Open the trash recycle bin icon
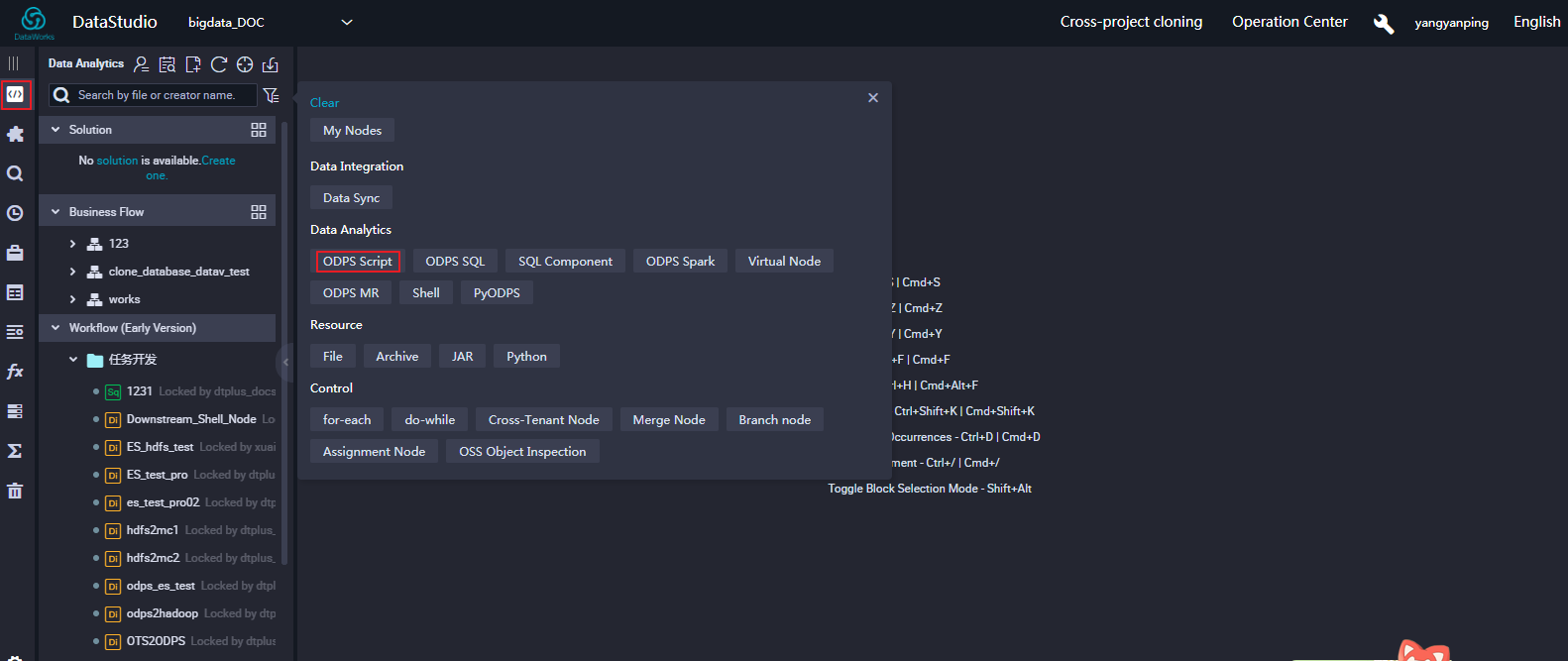 pos(15,491)
